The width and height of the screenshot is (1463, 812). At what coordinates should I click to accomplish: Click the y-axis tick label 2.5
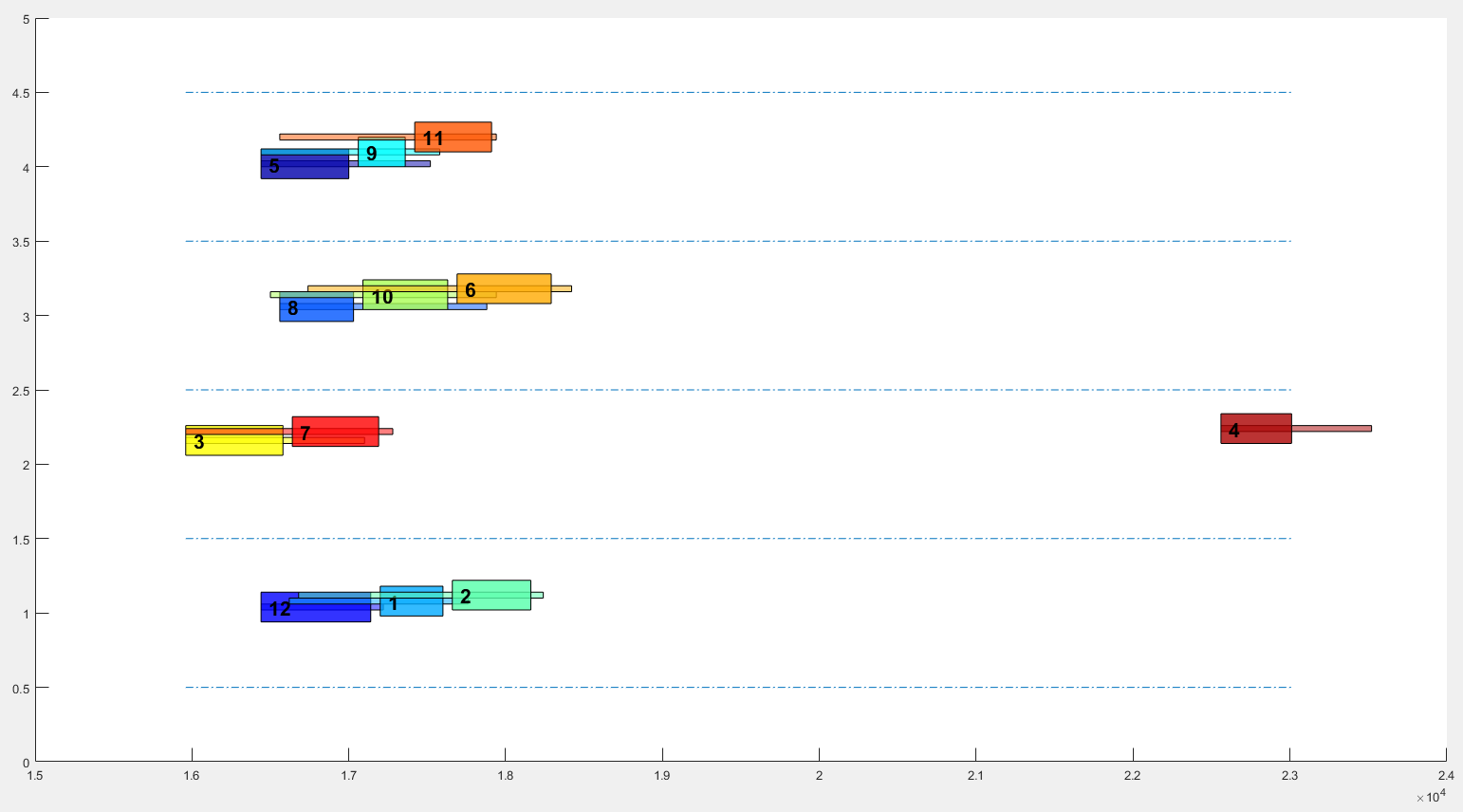pyautogui.click(x=20, y=391)
